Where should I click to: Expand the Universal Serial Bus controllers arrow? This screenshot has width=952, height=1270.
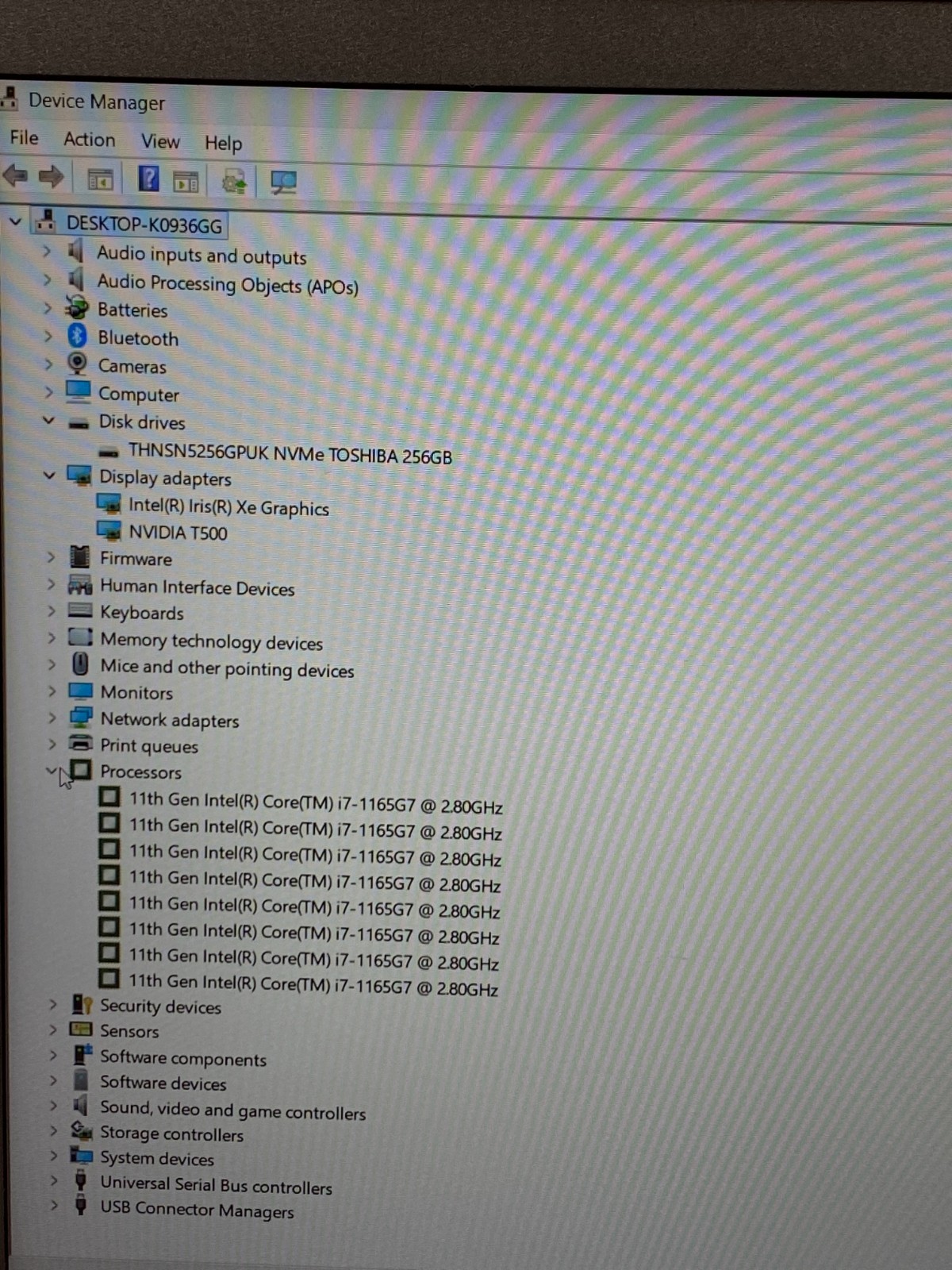[53, 1180]
